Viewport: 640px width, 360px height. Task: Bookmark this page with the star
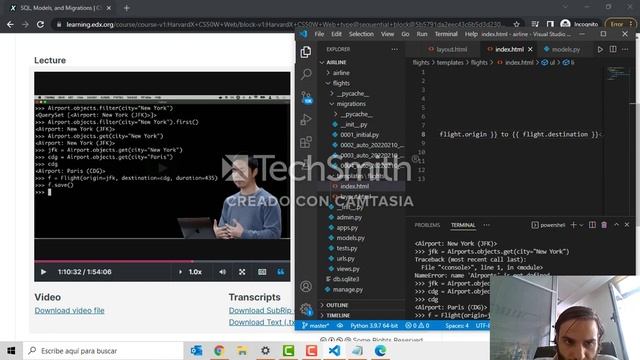click(516, 24)
